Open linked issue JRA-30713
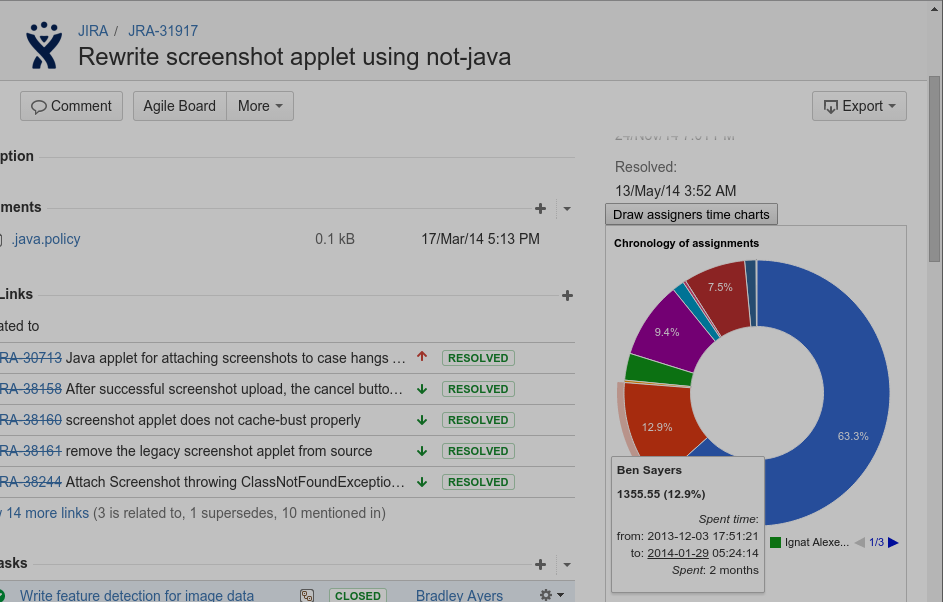Viewport: 943px width, 602px height. pos(31,358)
